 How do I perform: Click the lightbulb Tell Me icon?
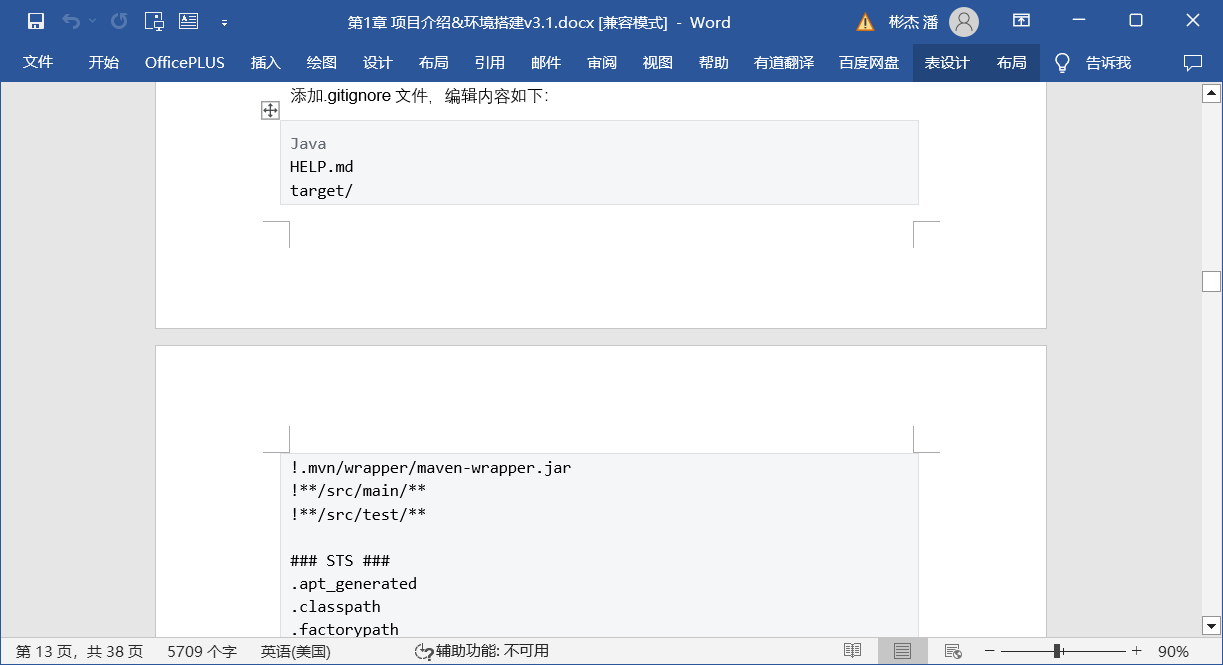tap(1062, 62)
